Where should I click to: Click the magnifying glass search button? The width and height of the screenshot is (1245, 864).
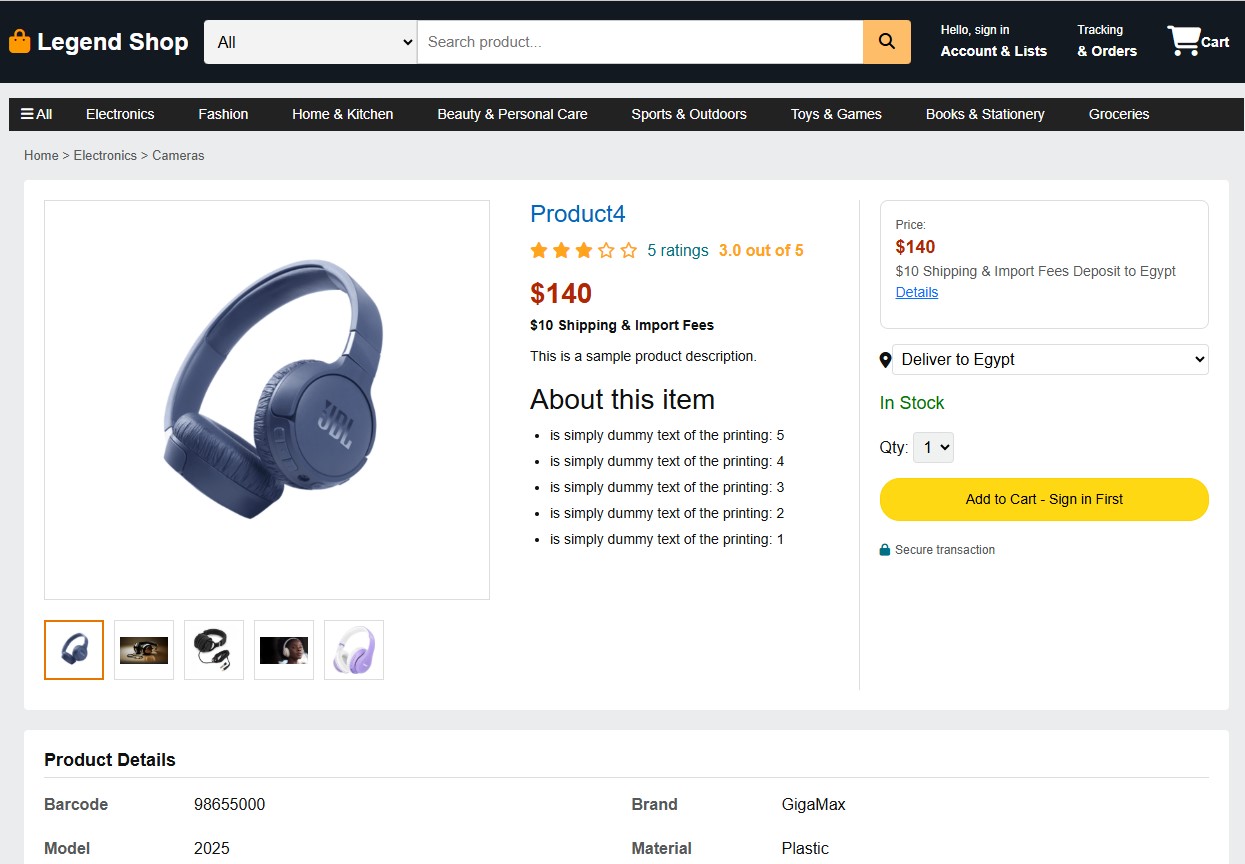click(886, 42)
